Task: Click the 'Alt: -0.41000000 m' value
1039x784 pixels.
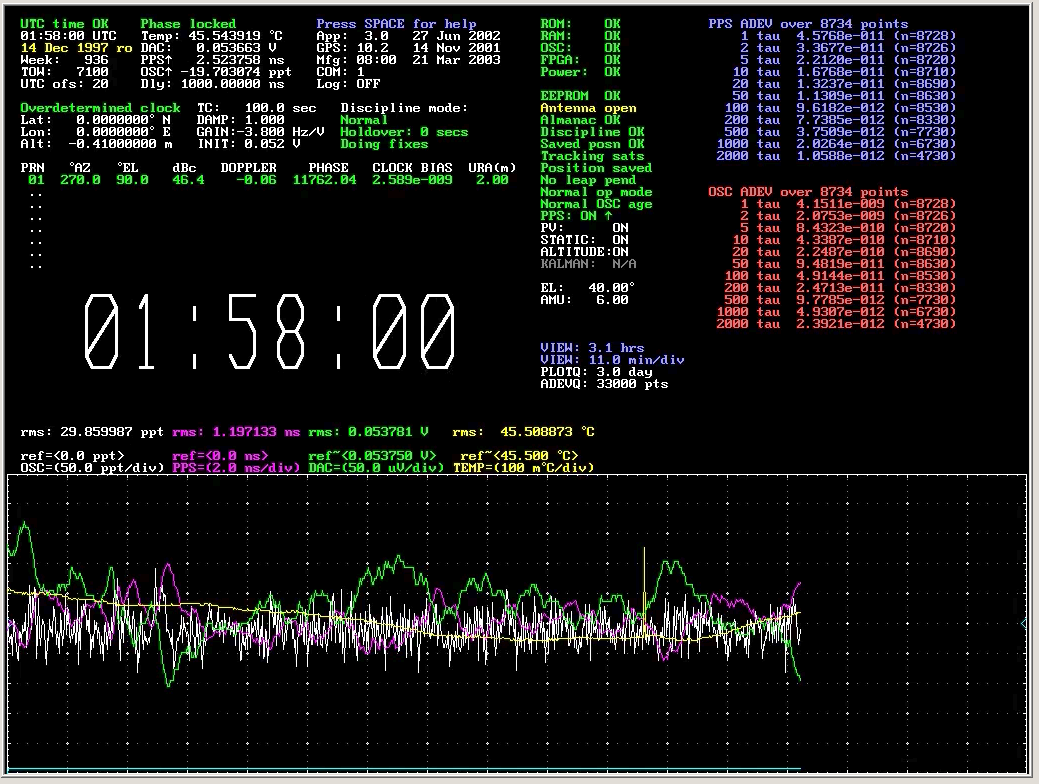Action: pos(97,144)
